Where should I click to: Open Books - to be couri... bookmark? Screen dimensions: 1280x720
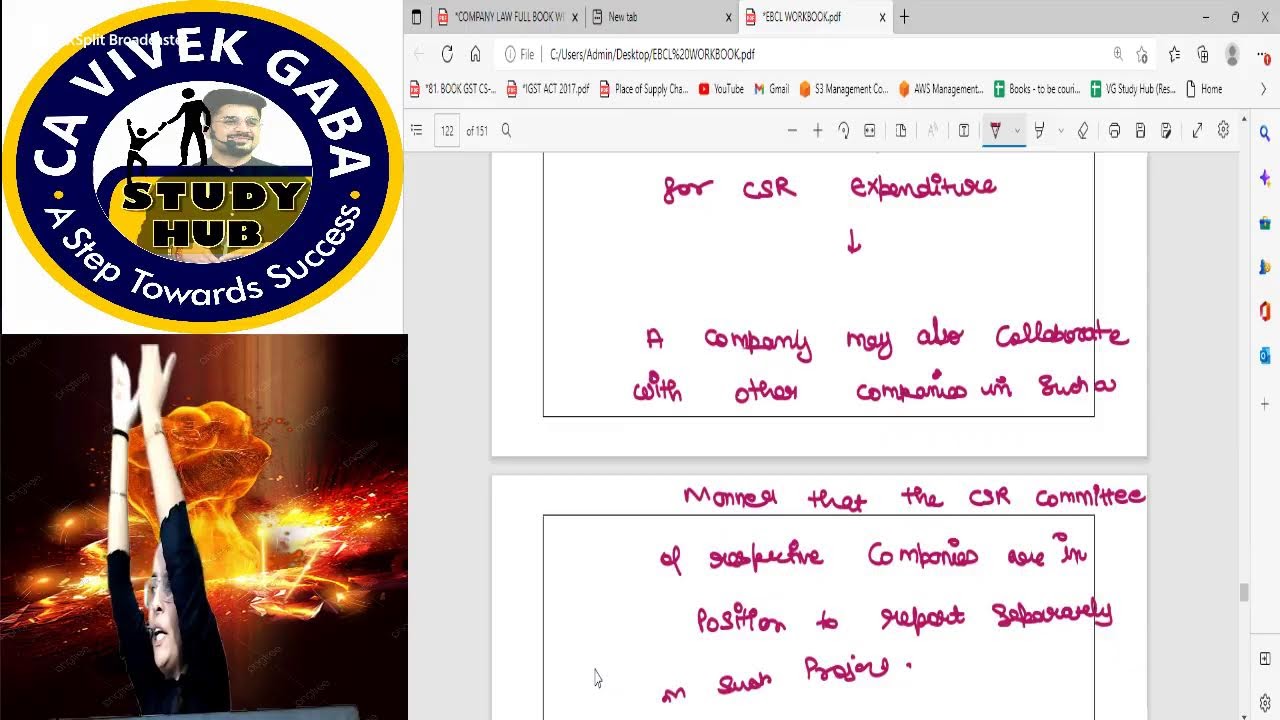pyautogui.click(x=1037, y=89)
